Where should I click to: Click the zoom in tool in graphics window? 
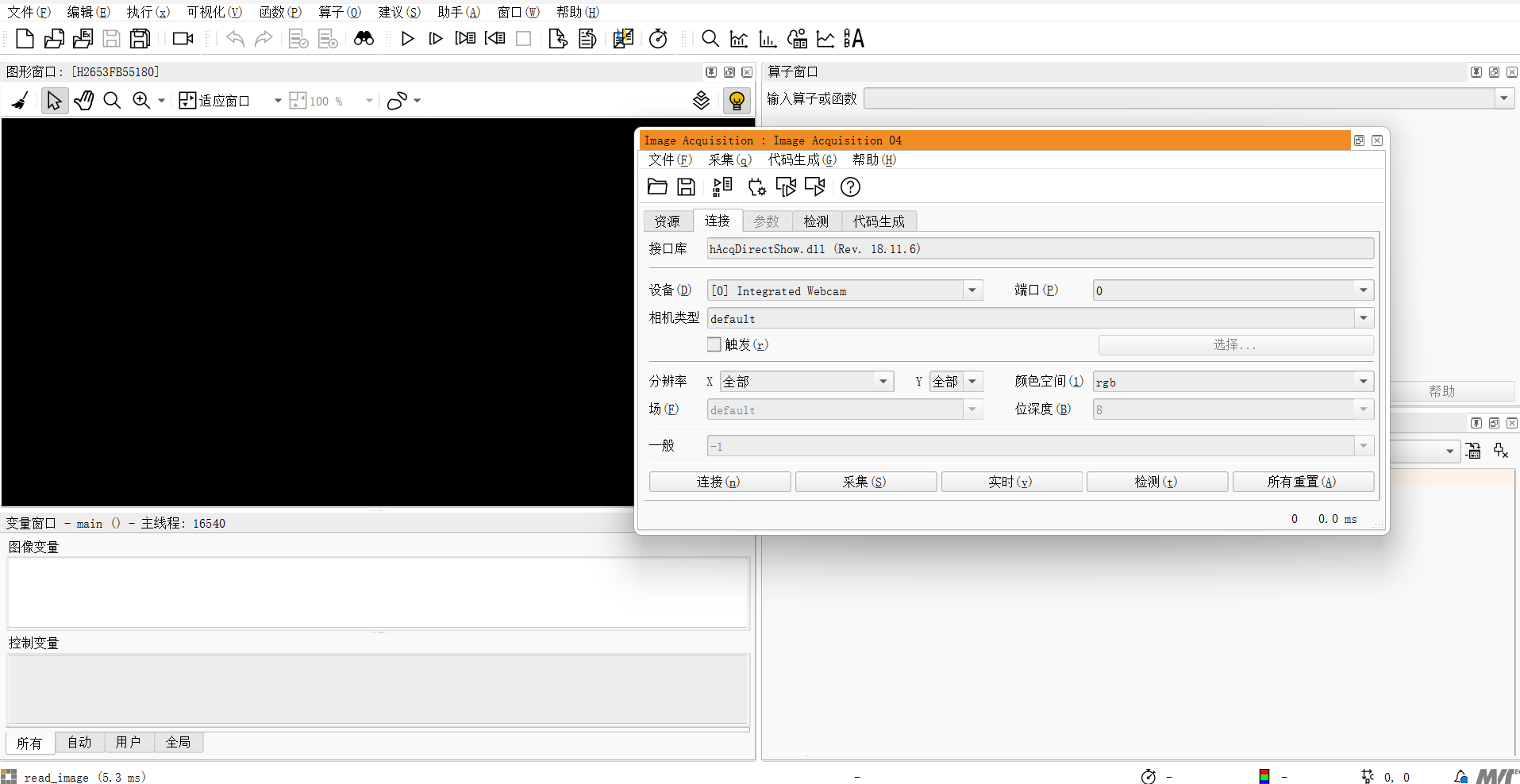pyautogui.click(x=141, y=101)
